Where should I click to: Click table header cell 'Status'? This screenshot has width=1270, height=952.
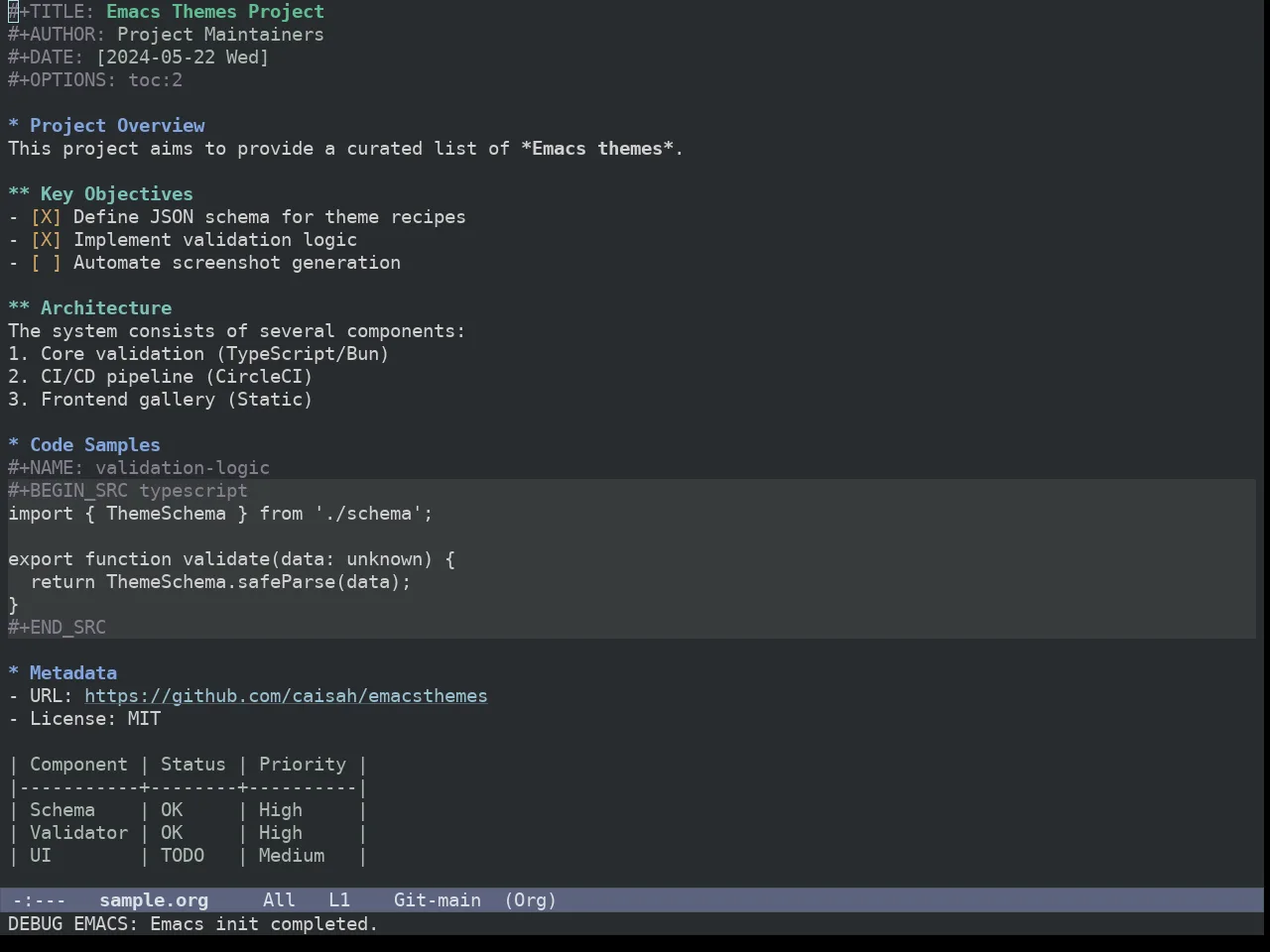click(x=193, y=765)
